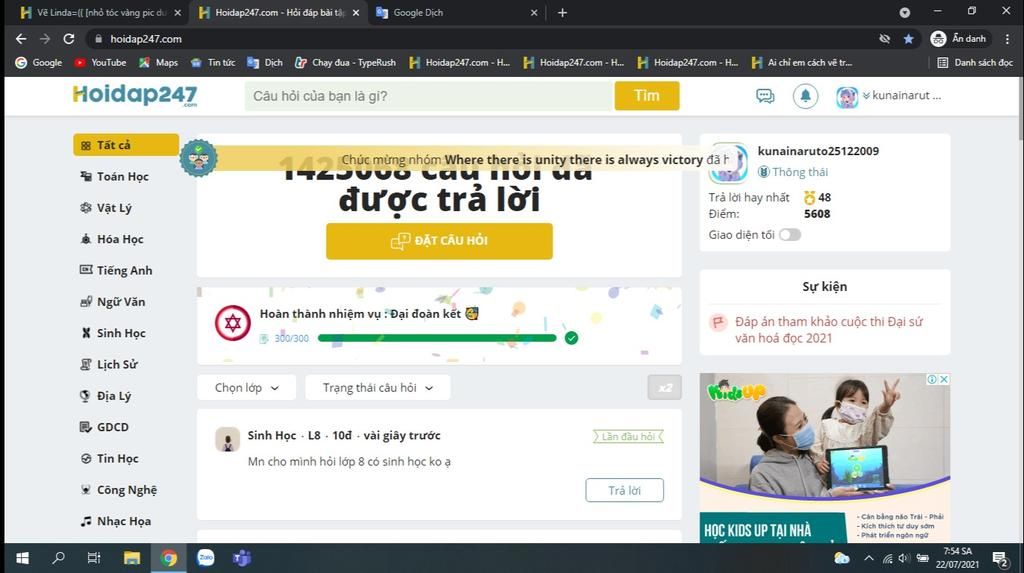Click the Ẩn danh incognito indicator
1024x573 pixels.
pos(958,39)
